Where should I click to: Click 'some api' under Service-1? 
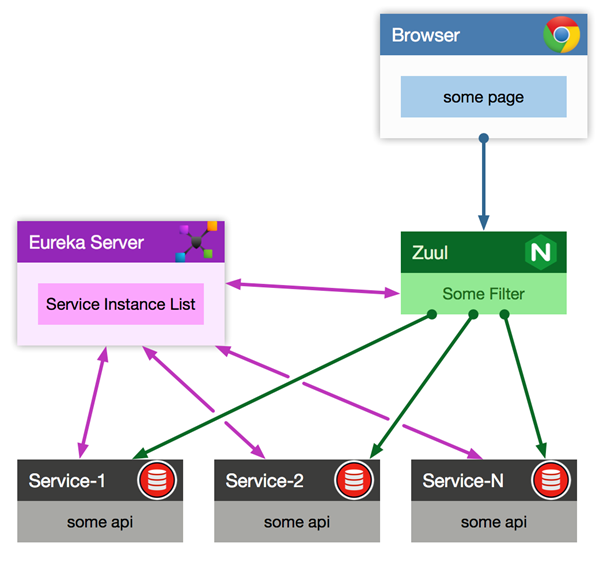point(100,522)
